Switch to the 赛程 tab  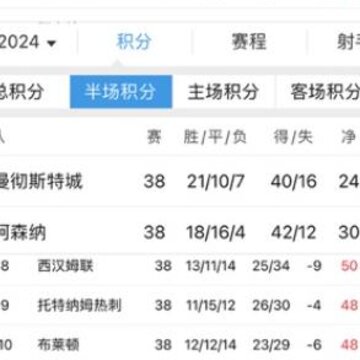249,42
